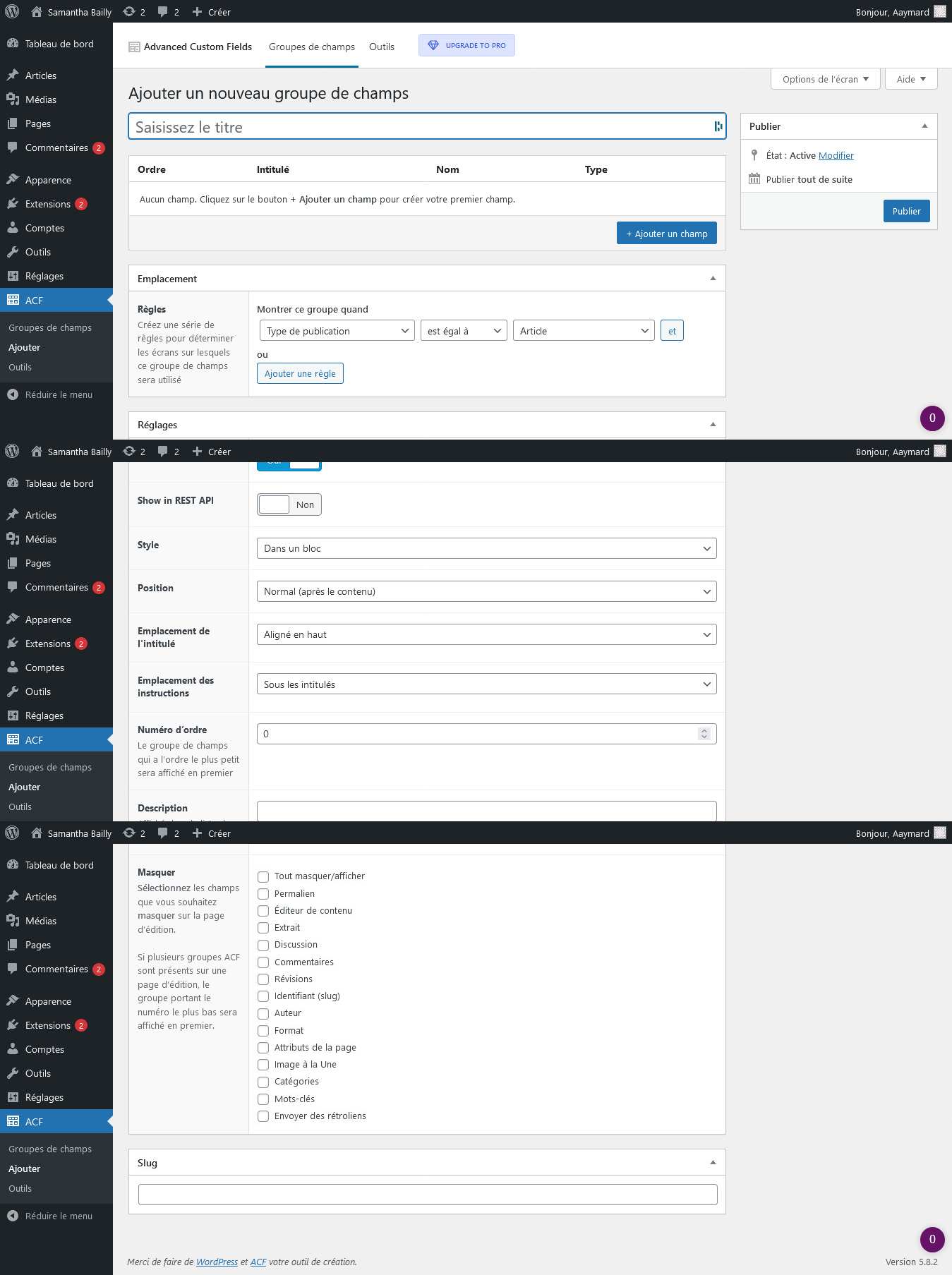Check the Attributs de la page checkbox
The image size is (952, 1275).
pos(263,1048)
